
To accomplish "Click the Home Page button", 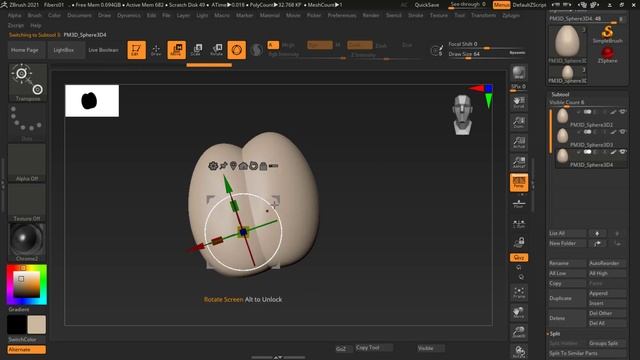I will [x=24, y=50].
